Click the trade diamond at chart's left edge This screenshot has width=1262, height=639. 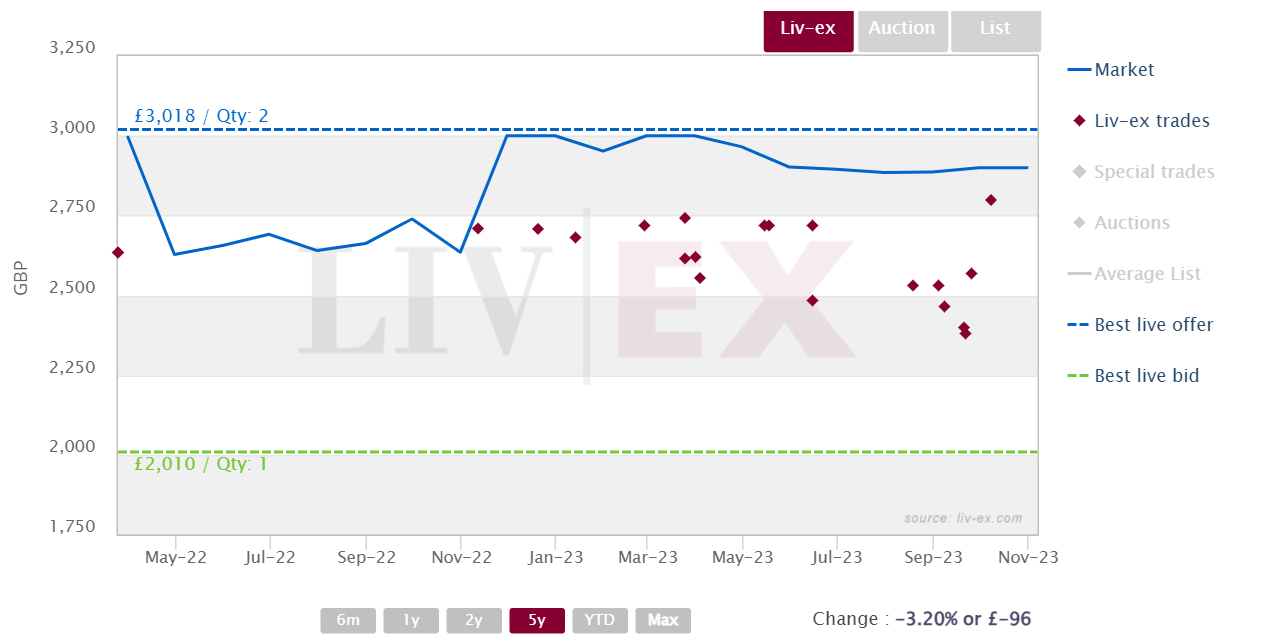coord(118,253)
